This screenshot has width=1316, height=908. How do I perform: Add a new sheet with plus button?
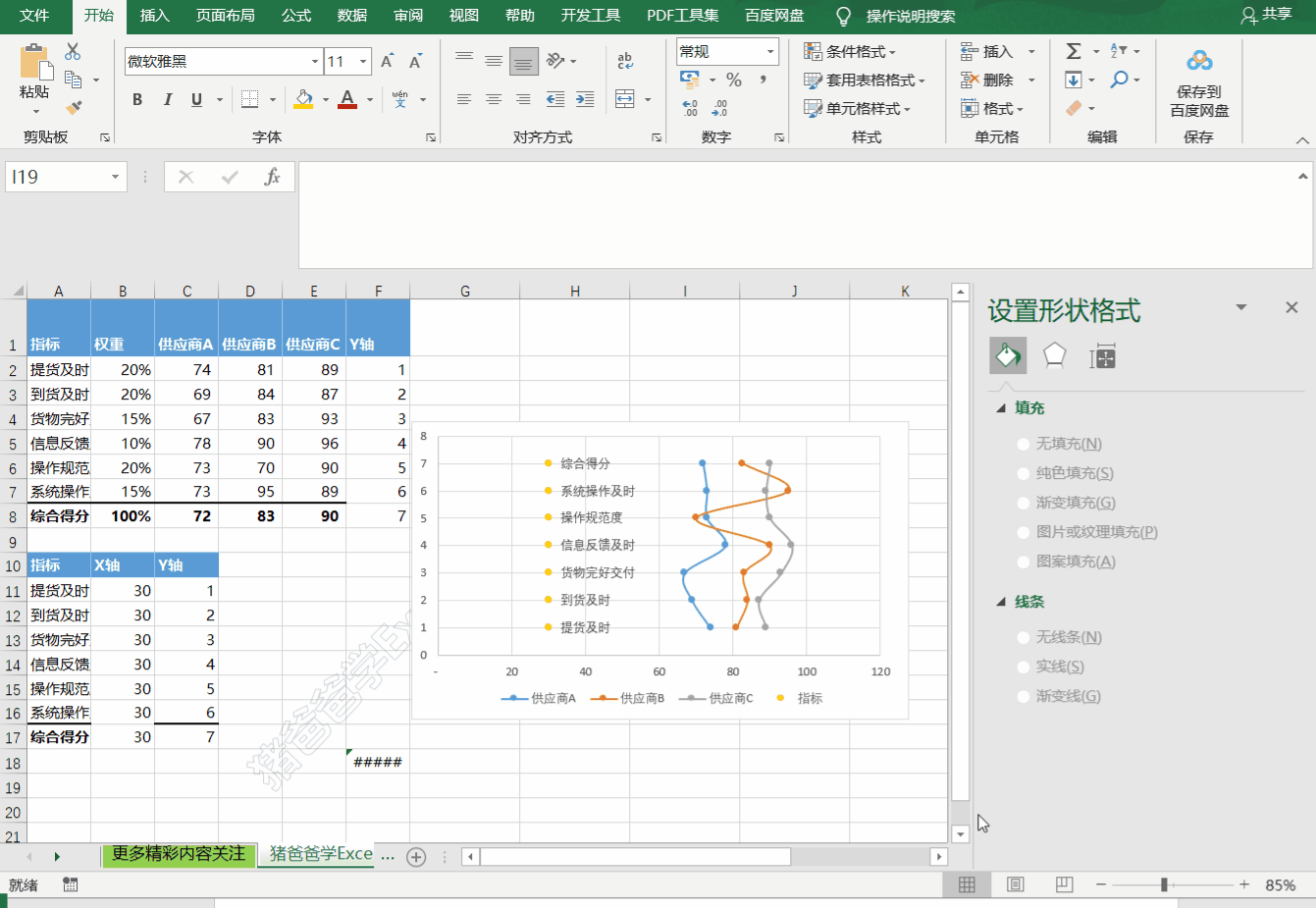pyautogui.click(x=416, y=857)
